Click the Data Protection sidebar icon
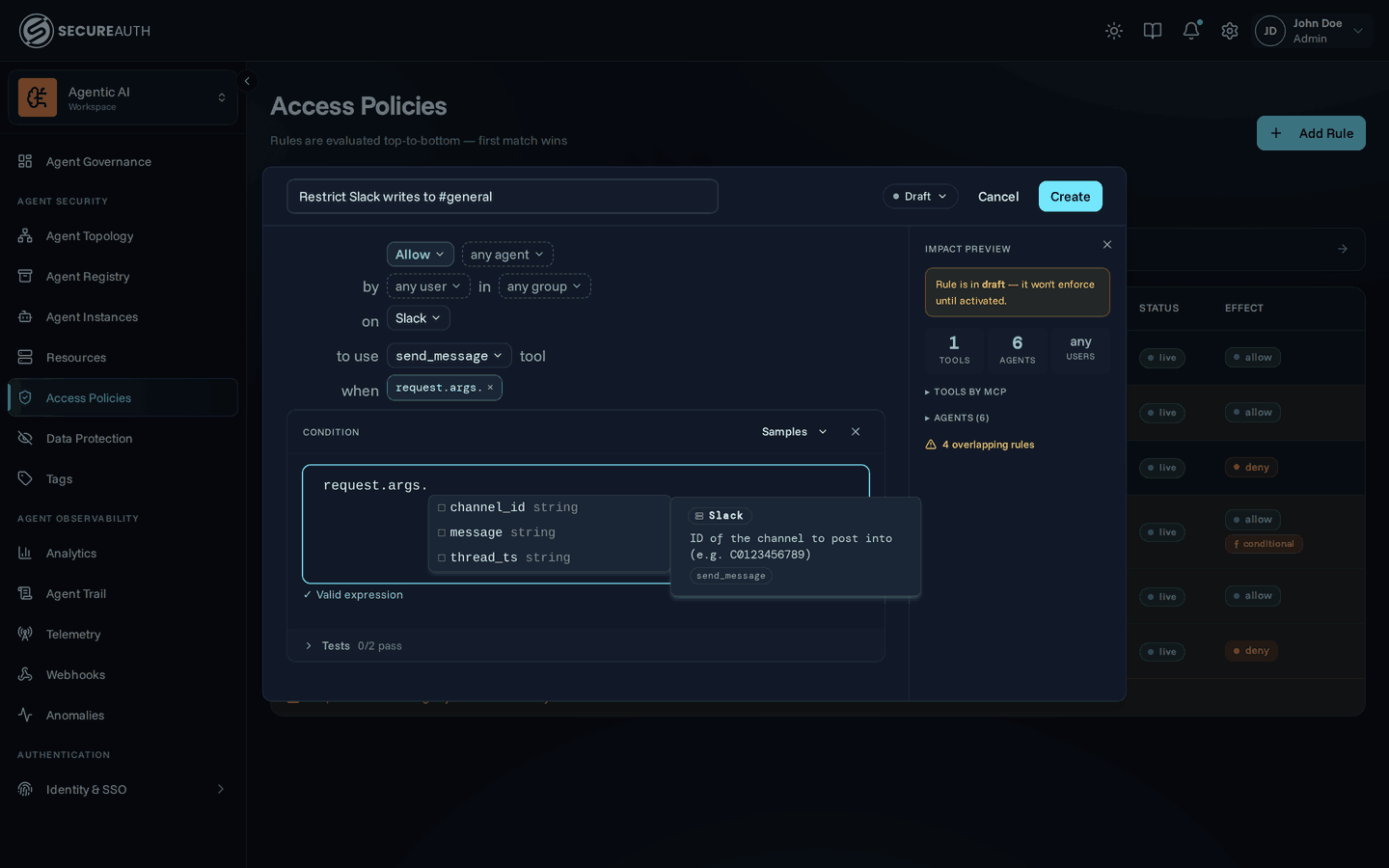The height and width of the screenshot is (868, 1389). point(25,438)
